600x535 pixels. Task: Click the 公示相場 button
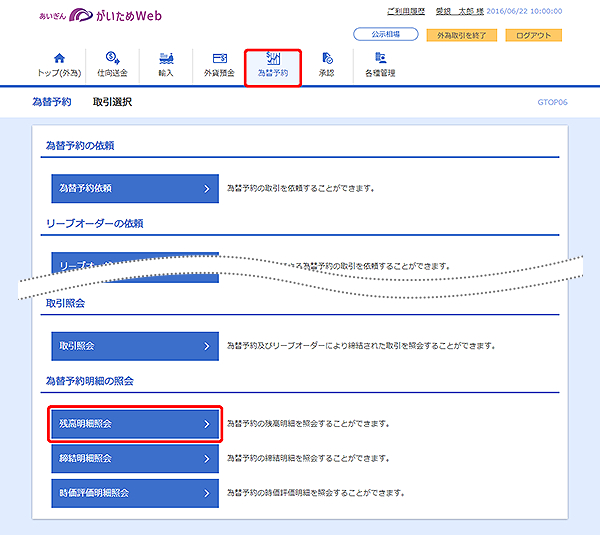click(386, 34)
